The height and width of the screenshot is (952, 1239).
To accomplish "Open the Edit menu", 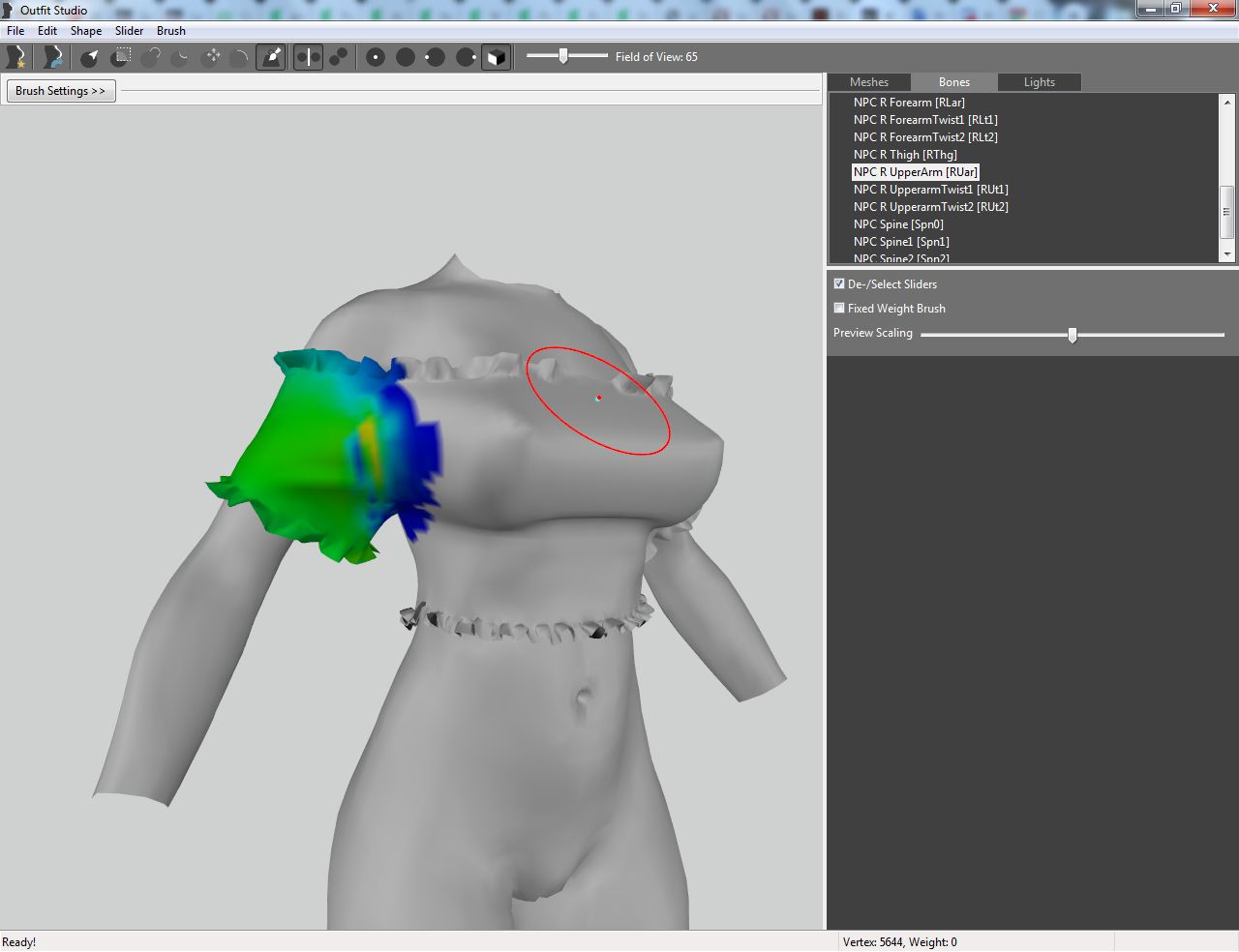I will click(x=47, y=31).
